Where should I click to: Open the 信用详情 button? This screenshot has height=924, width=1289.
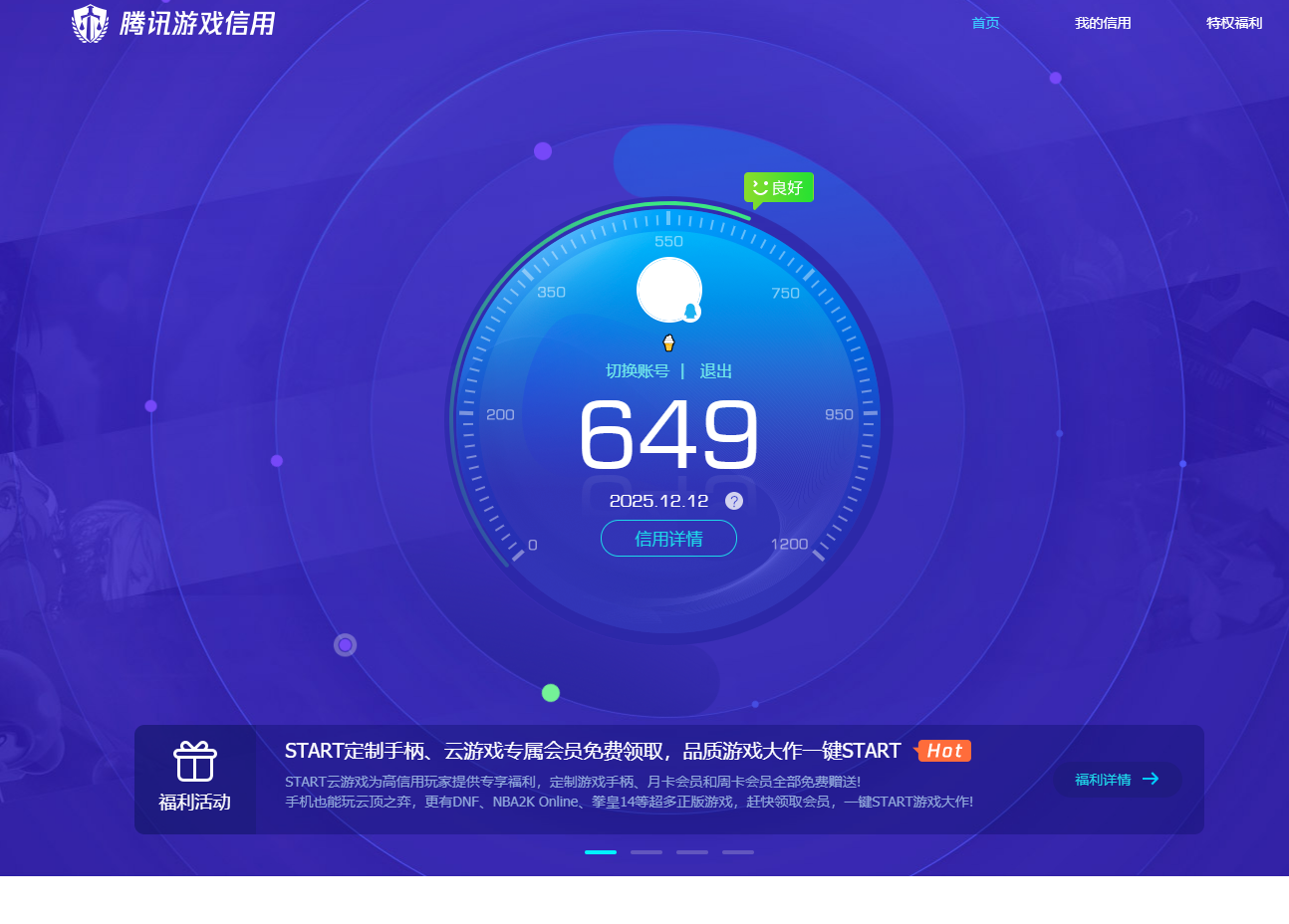(668, 539)
